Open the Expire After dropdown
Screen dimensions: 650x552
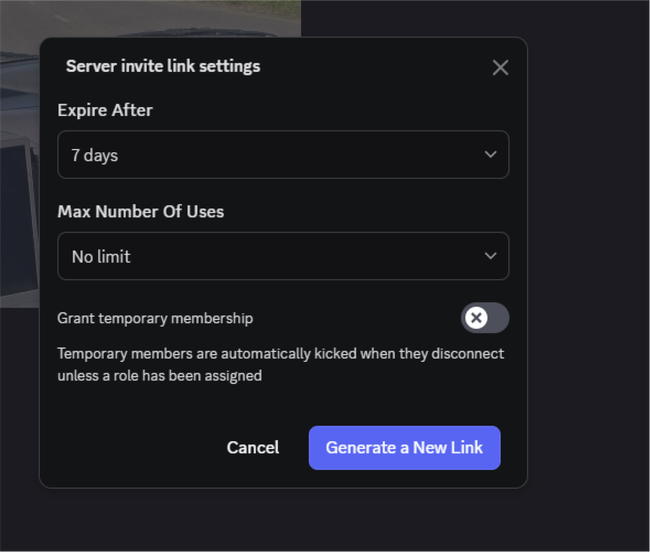tap(282, 155)
